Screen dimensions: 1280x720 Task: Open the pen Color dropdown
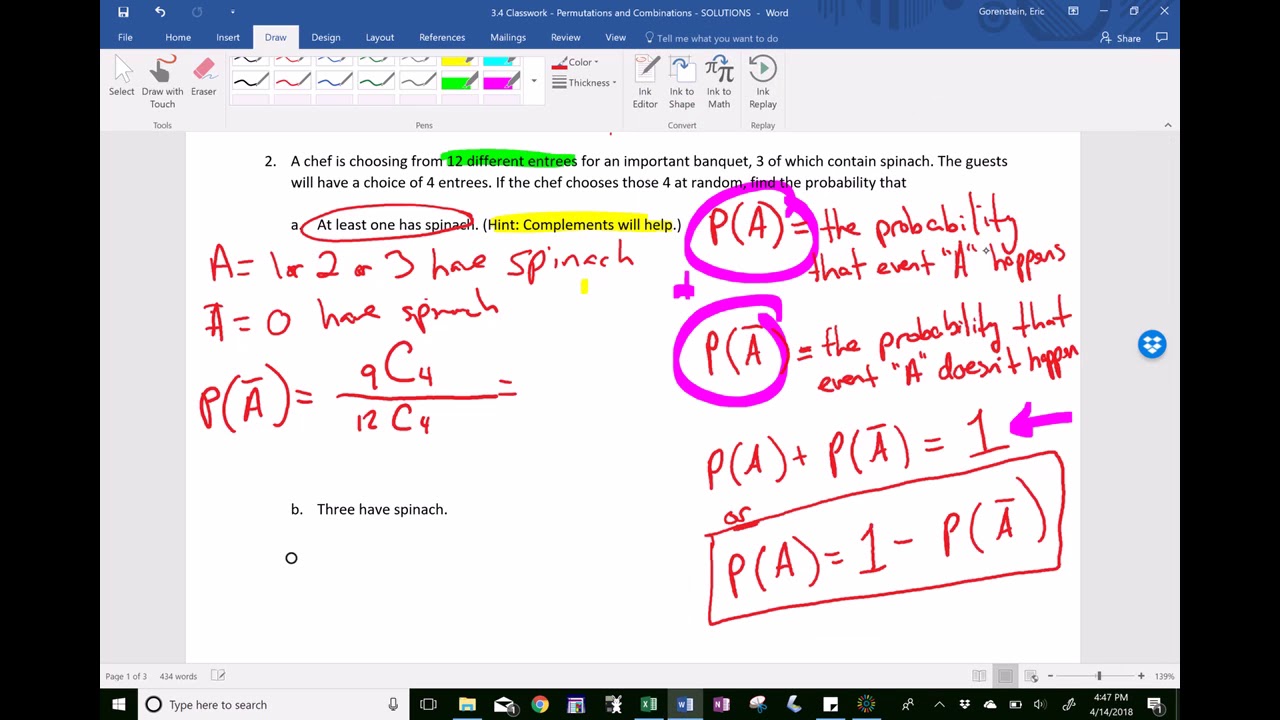tap(575, 62)
